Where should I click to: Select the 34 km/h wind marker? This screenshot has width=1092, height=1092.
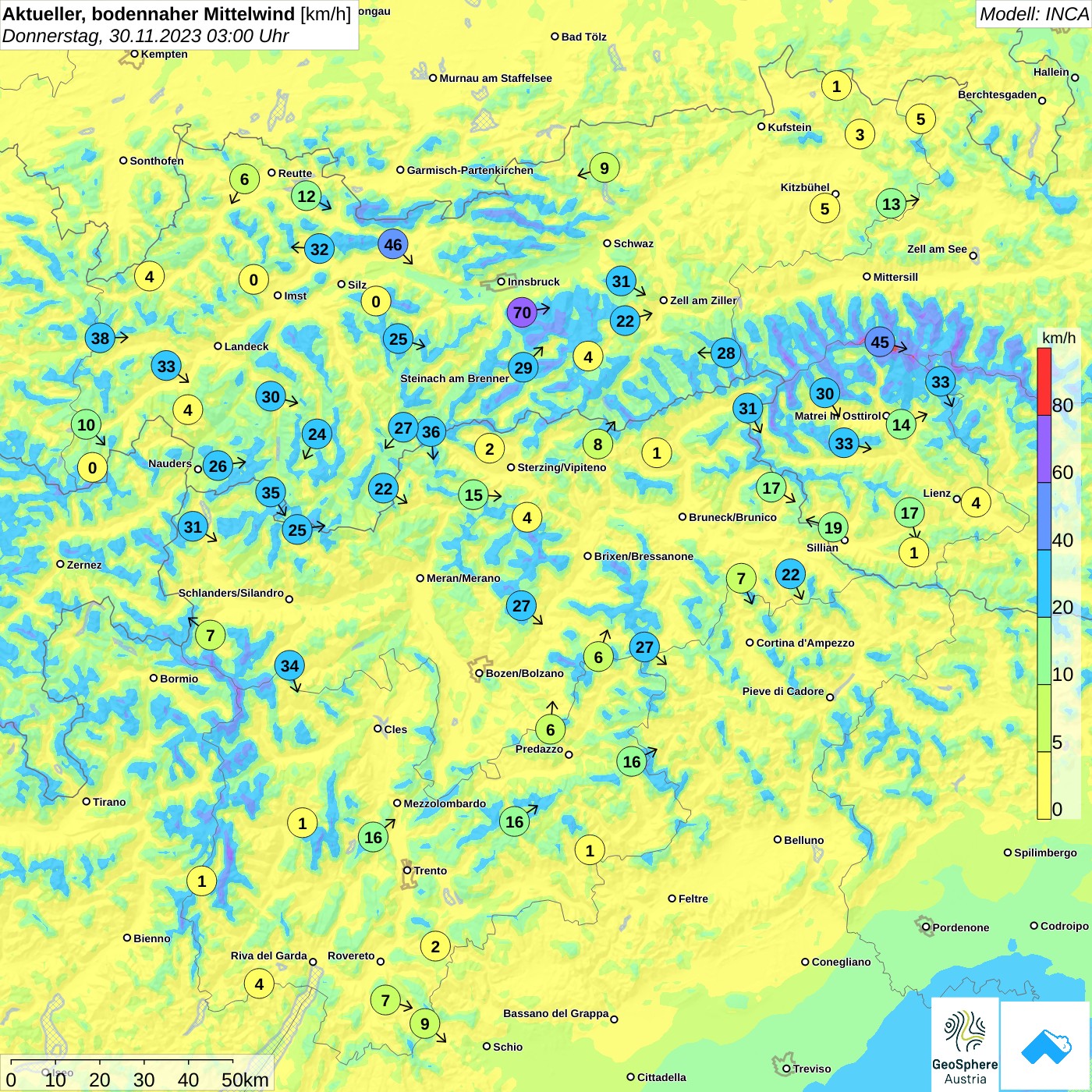click(x=289, y=666)
